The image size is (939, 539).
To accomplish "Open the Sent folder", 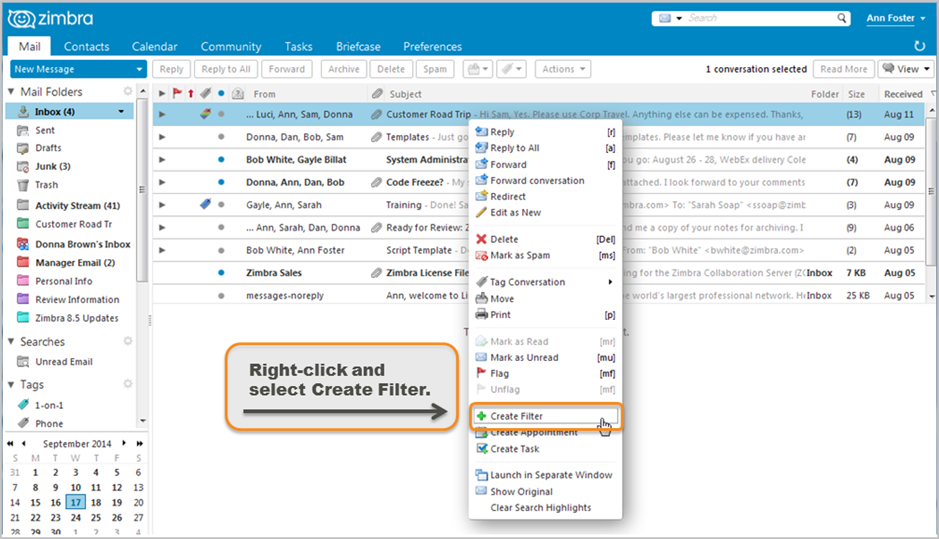I will [44, 130].
